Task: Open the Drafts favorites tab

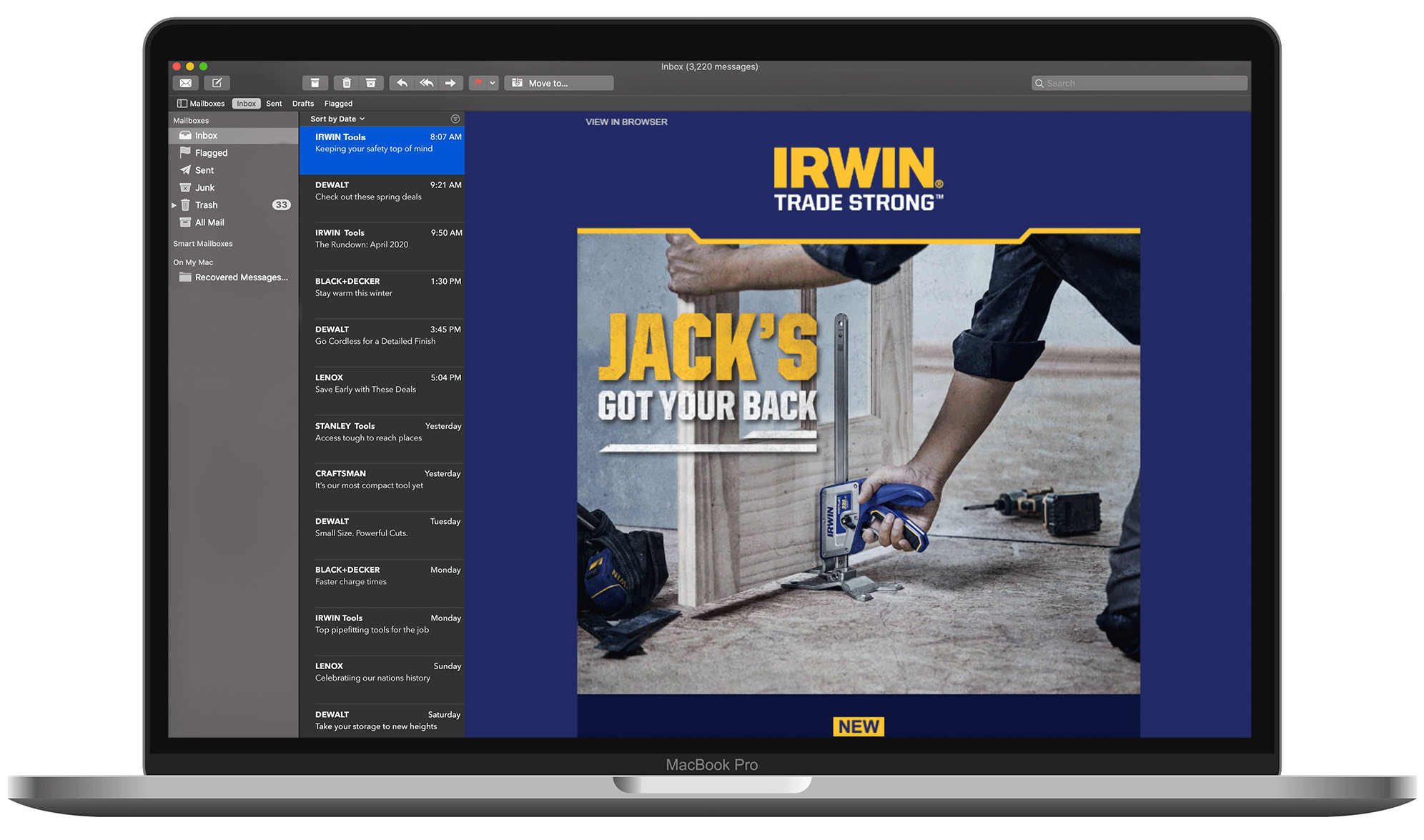Action: point(303,104)
